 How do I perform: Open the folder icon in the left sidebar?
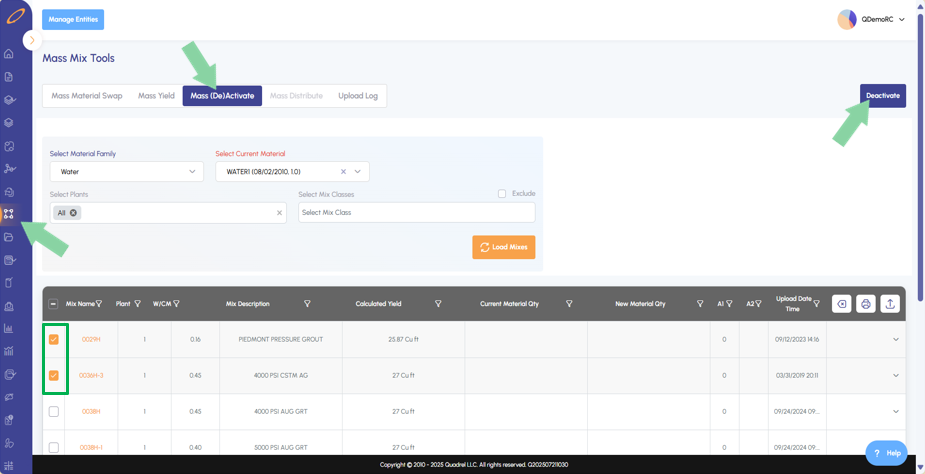pos(9,237)
